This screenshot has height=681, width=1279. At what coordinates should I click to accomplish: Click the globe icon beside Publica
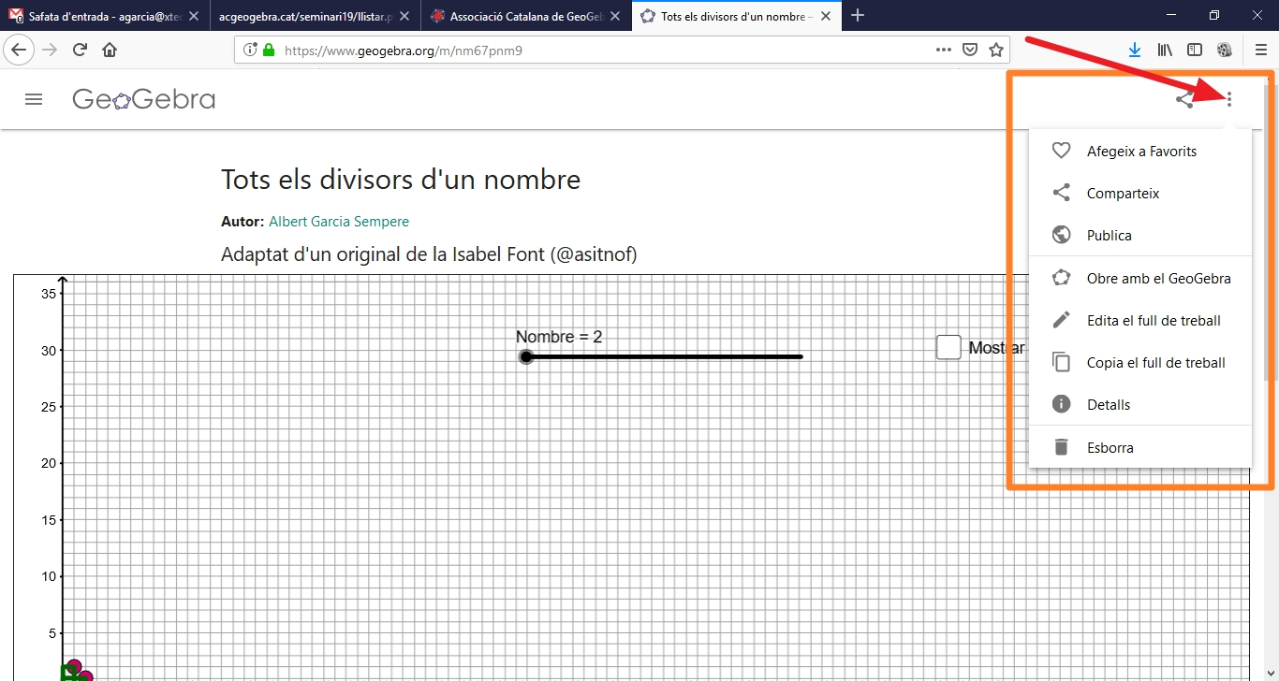[x=1062, y=235]
